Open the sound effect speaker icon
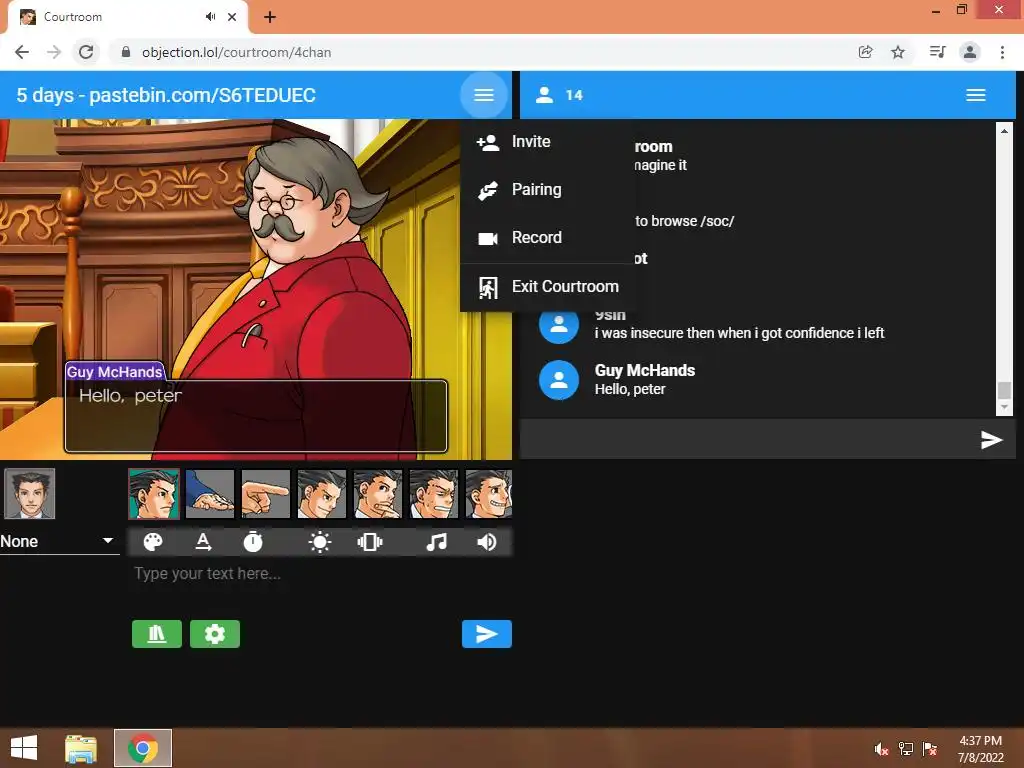This screenshot has height=768, width=1024. pos(487,542)
